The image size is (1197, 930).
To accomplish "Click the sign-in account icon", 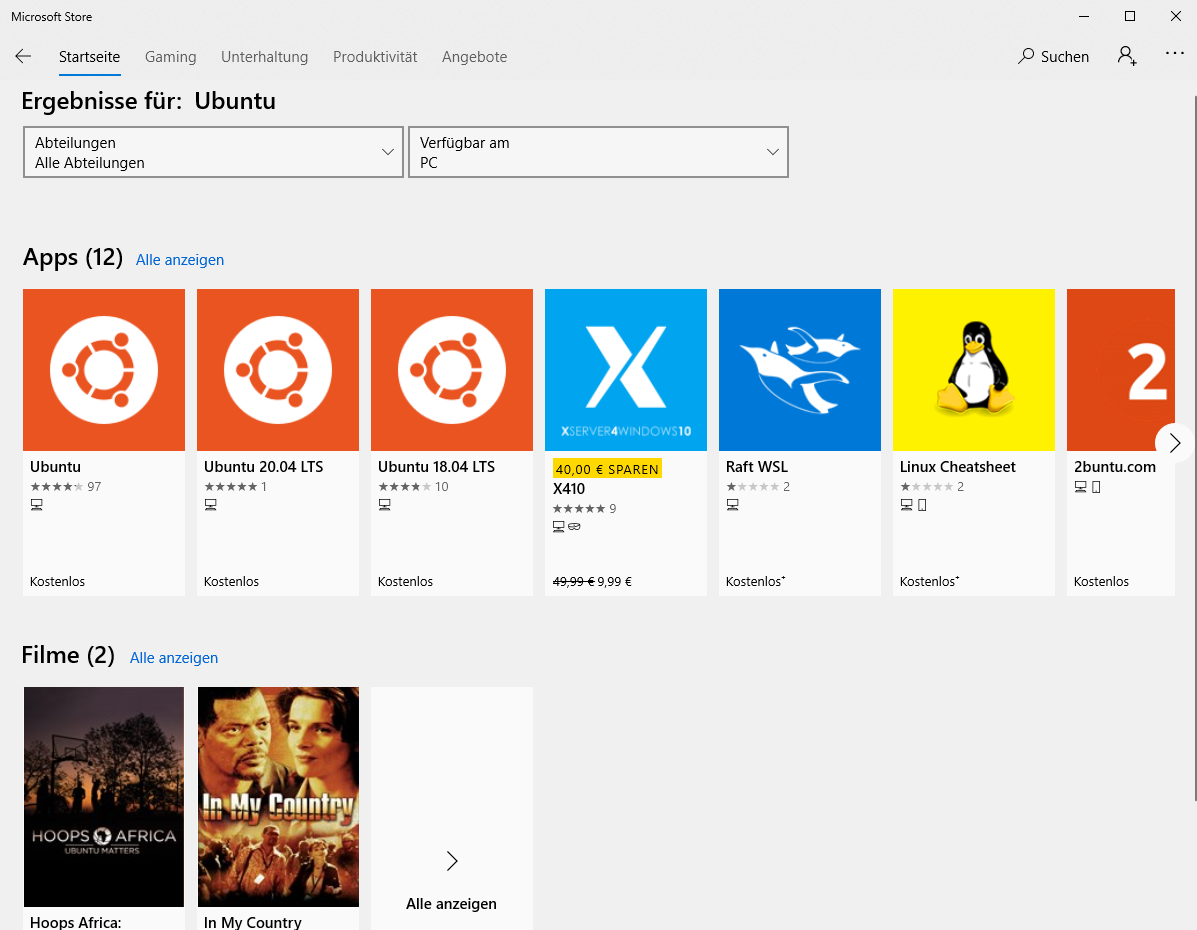I will 1127,56.
